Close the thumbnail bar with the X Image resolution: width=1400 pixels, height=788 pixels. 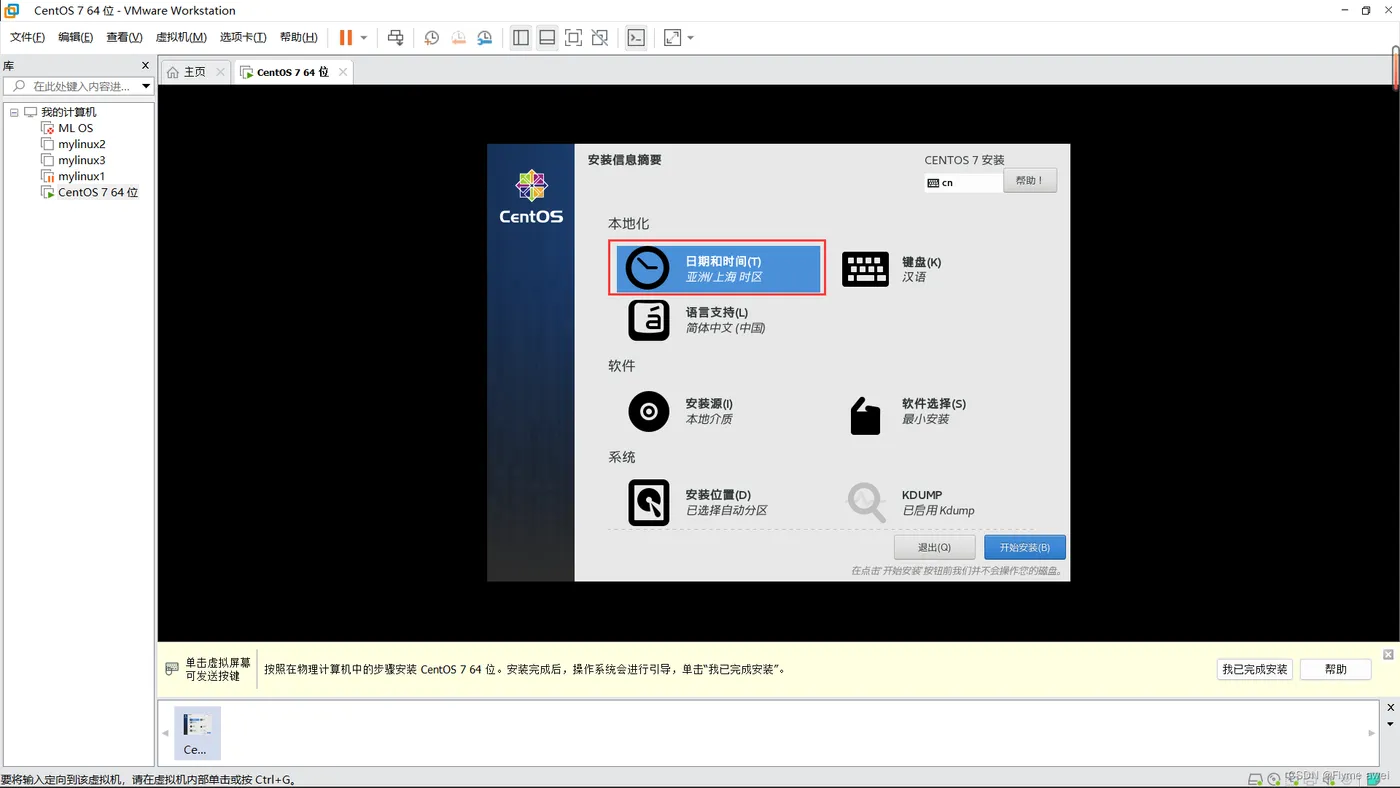[1388, 708]
